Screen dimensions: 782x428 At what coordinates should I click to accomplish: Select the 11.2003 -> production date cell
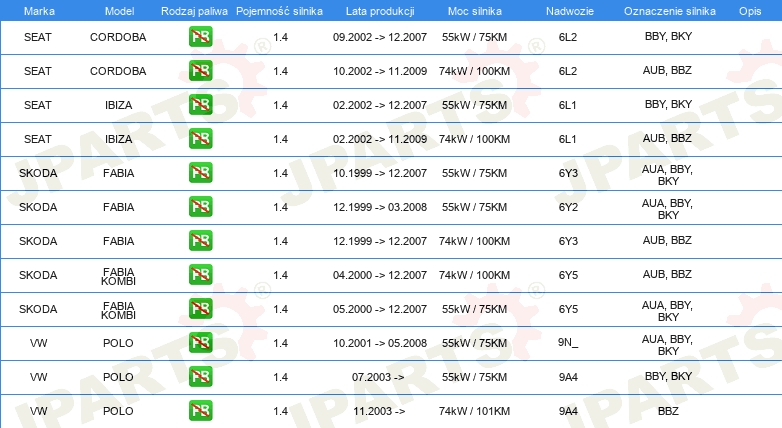[379, 411]
